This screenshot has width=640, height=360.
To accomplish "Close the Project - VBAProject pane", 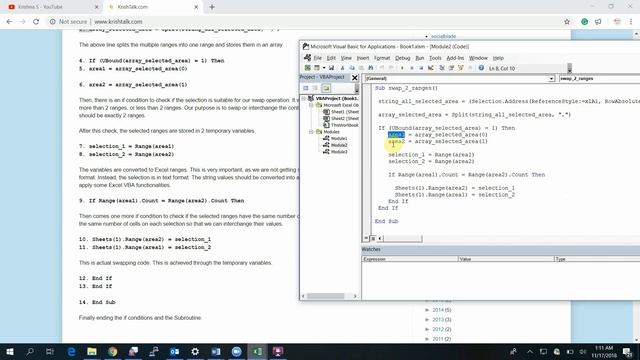I will 354,78.
